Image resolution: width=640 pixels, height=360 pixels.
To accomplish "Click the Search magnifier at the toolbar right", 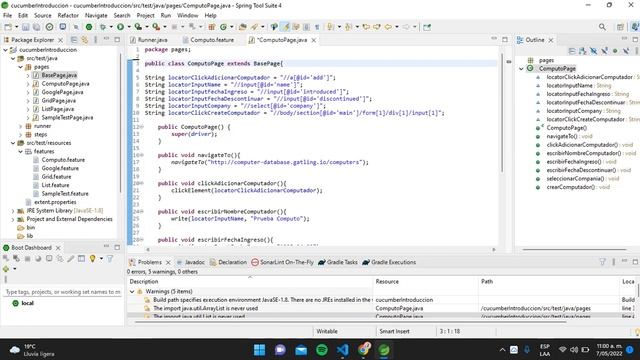I will tap(602, 27).
